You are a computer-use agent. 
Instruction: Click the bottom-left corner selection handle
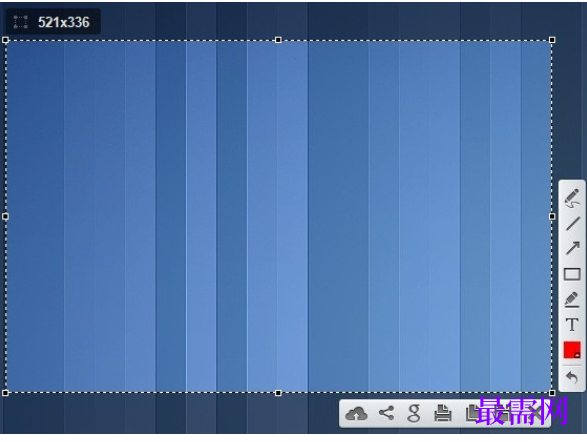click(5, 393)
